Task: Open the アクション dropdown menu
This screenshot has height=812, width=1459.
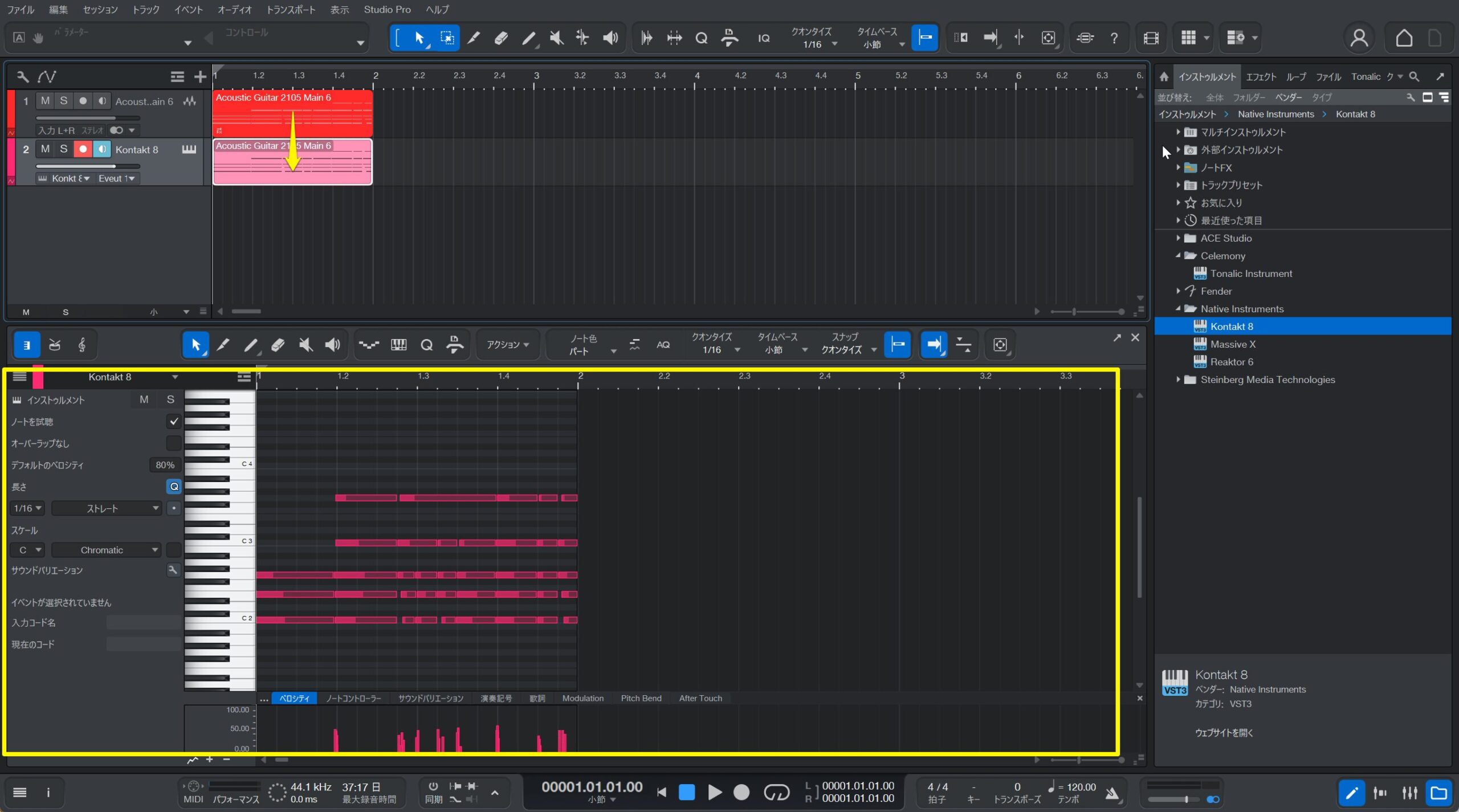Action: click(507, 345)
